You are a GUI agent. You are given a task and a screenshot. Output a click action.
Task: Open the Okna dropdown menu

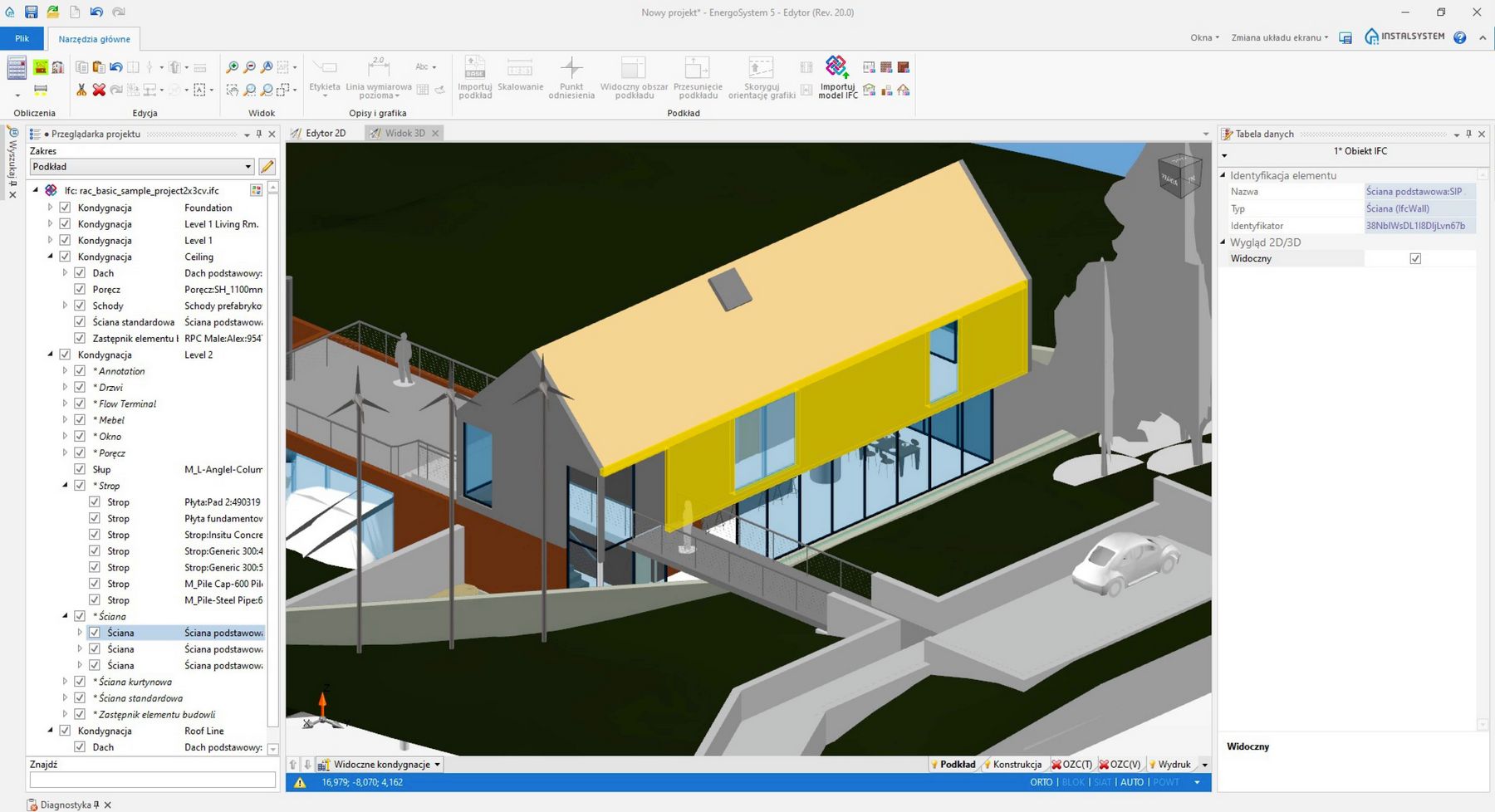tap(1204, 37)
